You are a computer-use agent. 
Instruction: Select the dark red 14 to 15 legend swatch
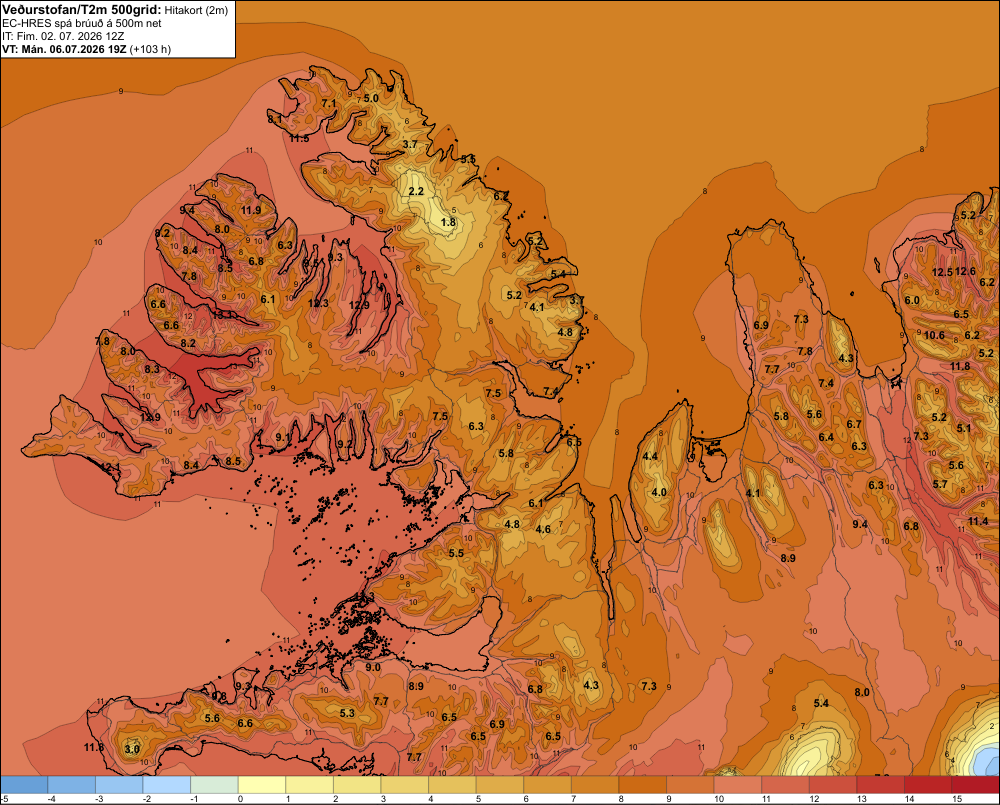click(x=927, y=785)
